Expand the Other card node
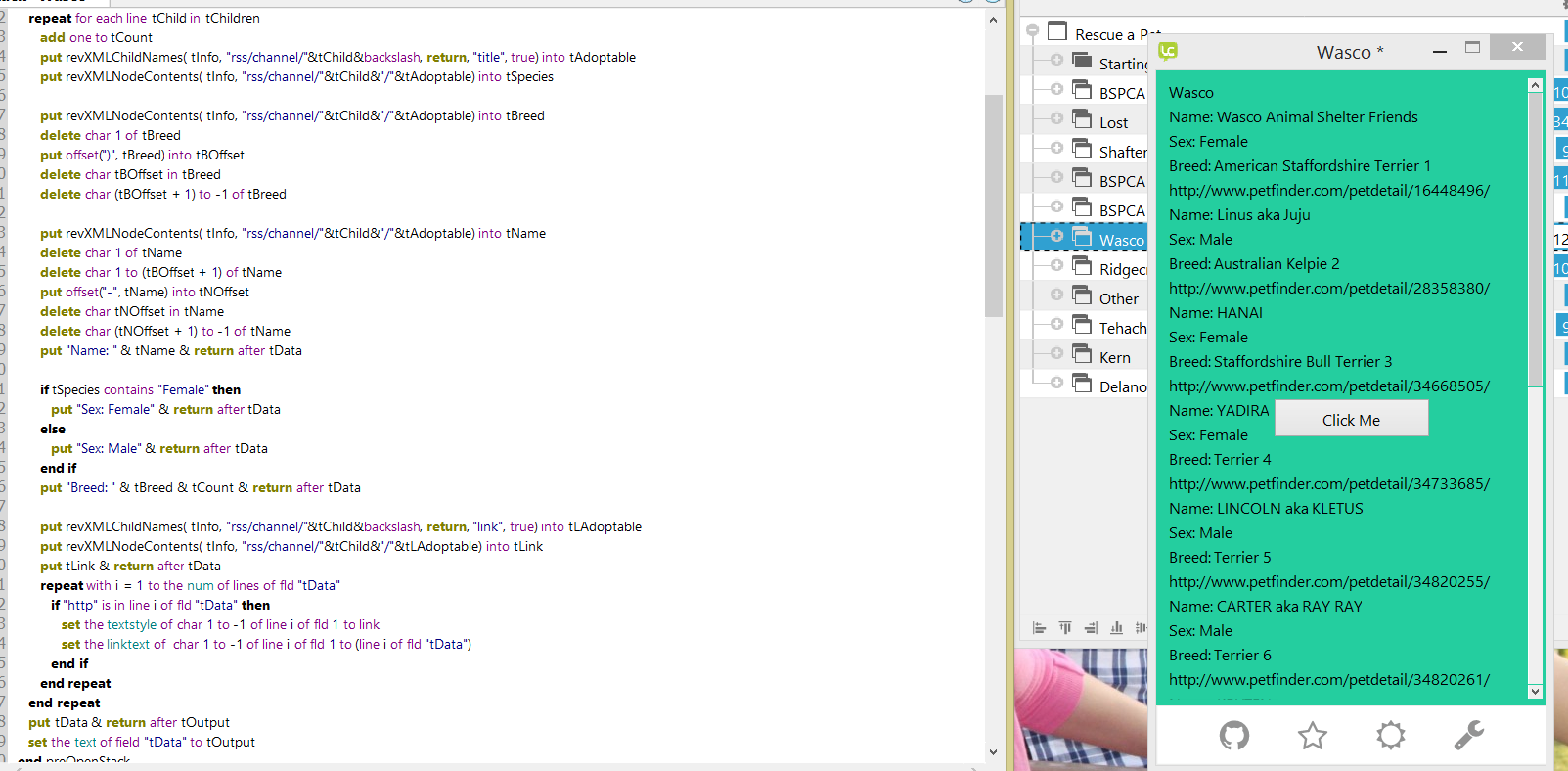Viewport: 1568px width, 771px height. 1056,295
